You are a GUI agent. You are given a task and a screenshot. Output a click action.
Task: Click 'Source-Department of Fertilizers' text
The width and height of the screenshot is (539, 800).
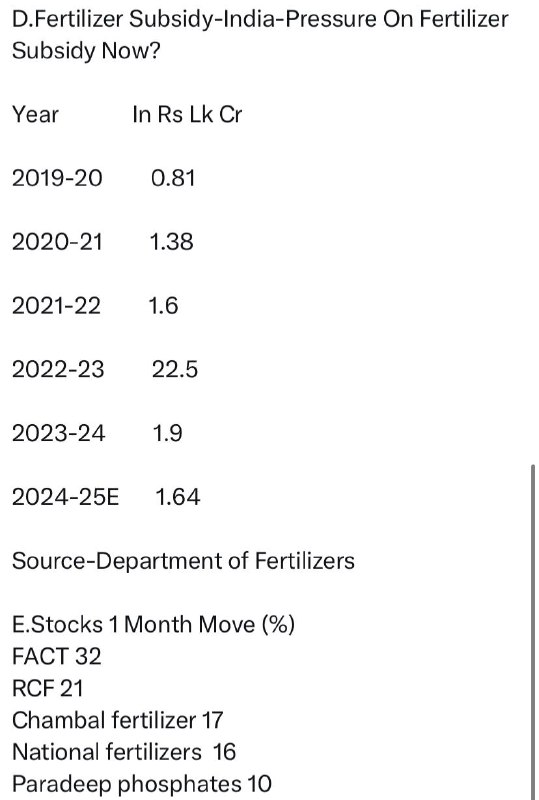(x=183, y=561)
